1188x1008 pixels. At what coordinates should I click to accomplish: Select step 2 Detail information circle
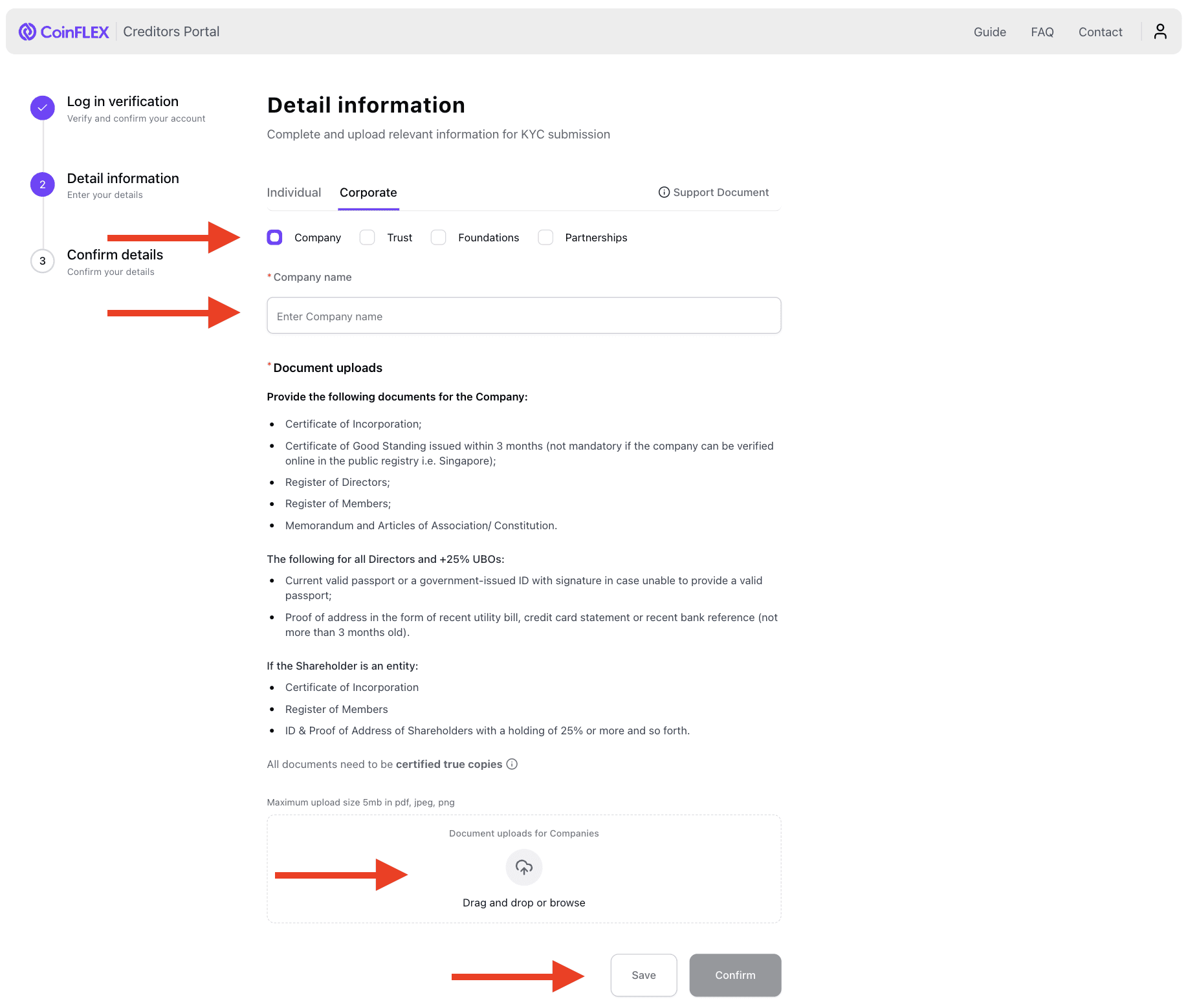click(x=42, y=184)
